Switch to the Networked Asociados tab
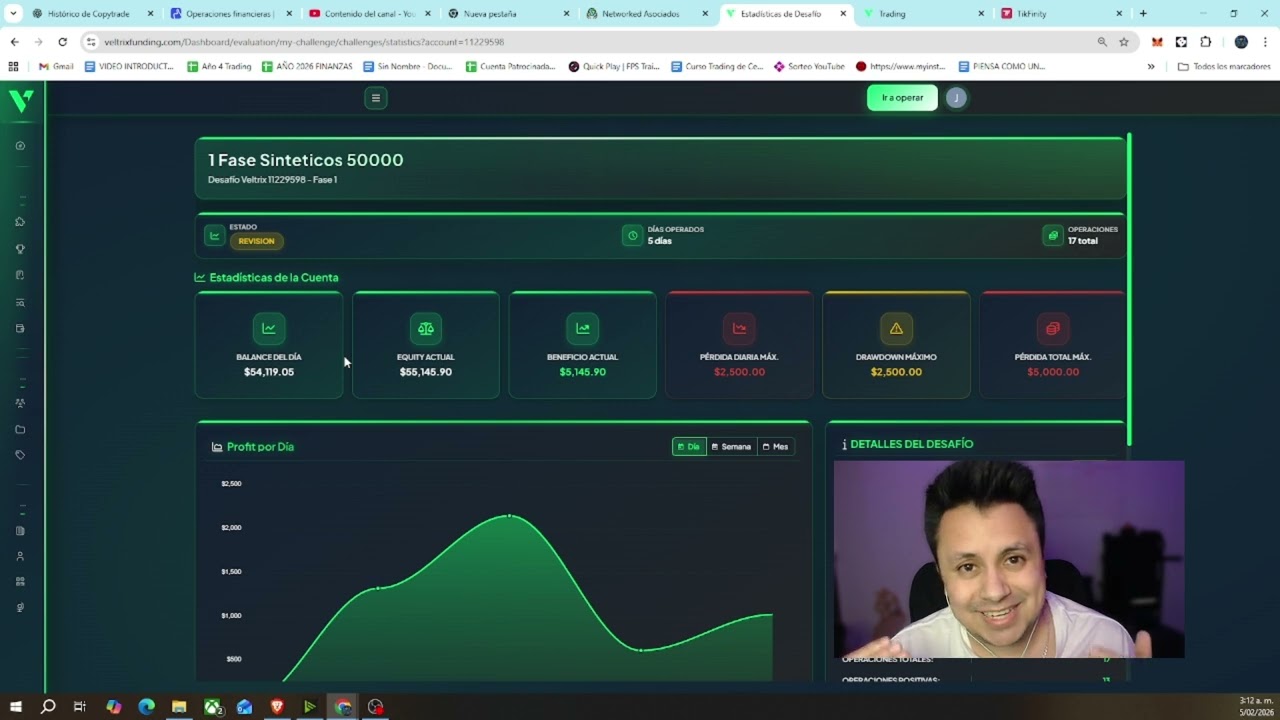Screen dimensions: 1280x720 [646, 14]
